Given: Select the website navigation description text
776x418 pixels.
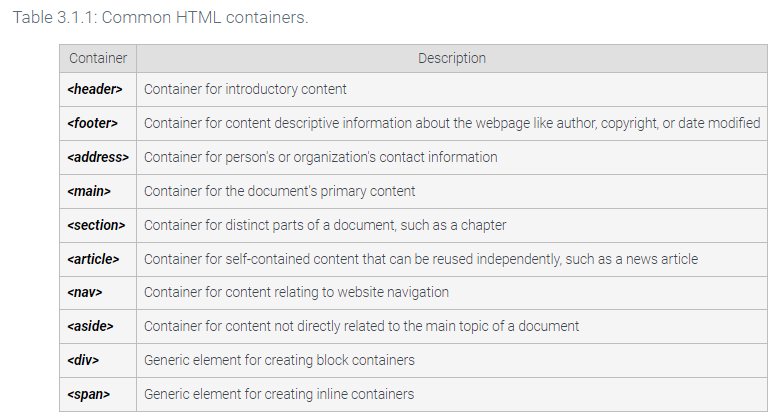Looking at the screenshot, I should coord(296,293).
